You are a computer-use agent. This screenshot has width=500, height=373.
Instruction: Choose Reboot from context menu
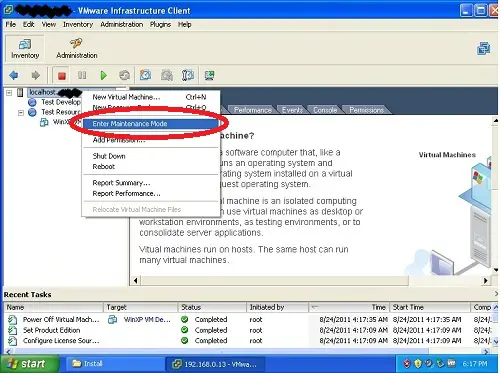[x=151, y=166]
